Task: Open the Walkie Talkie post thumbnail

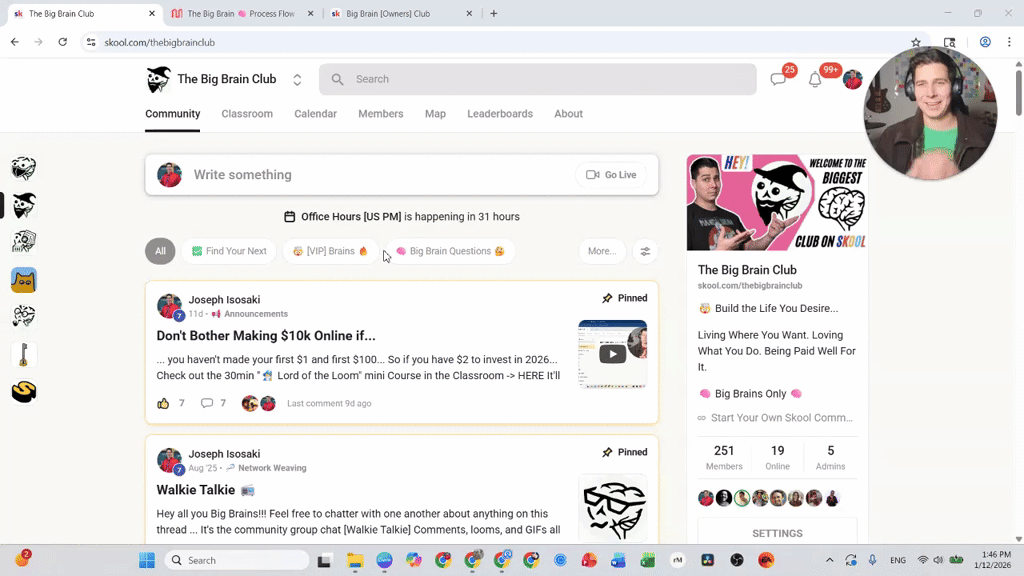Action: tap(613, 508)
